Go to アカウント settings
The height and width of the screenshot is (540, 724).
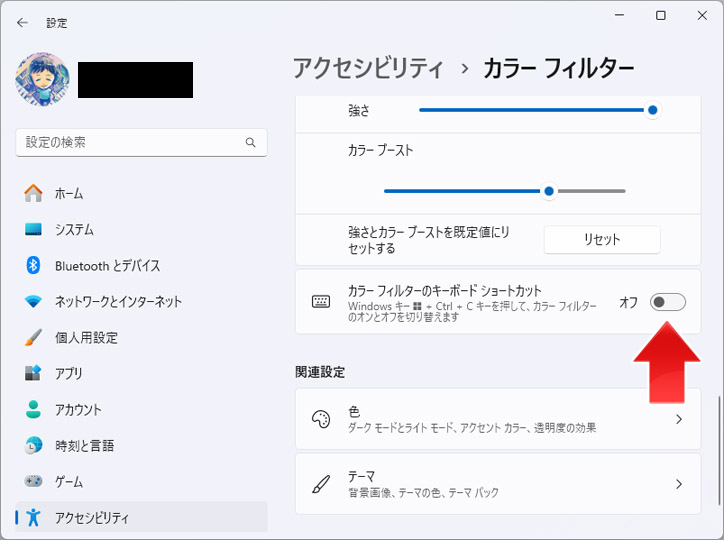[x=141, y=409]
